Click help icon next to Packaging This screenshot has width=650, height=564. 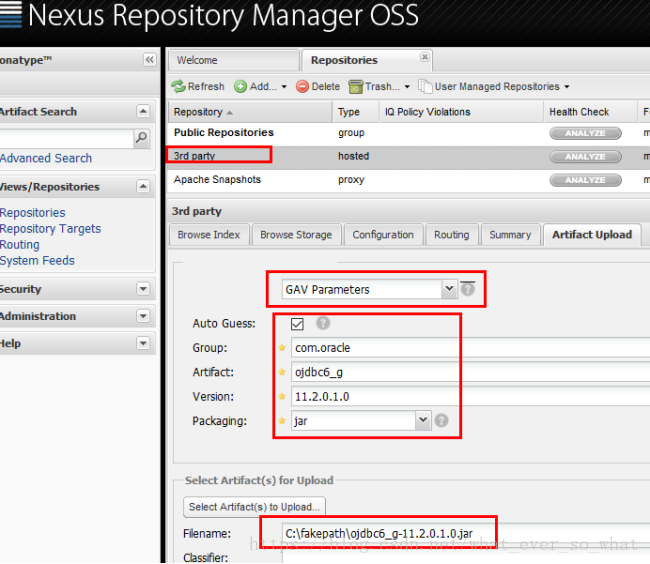[441, 421]
